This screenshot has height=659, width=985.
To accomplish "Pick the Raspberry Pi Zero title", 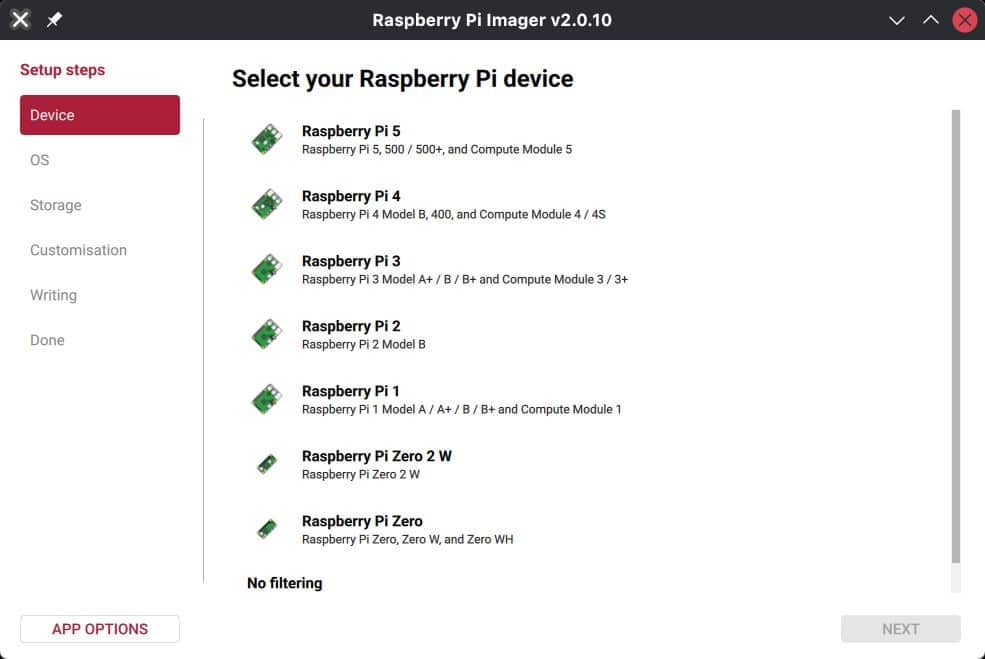I will coord(362,521).
